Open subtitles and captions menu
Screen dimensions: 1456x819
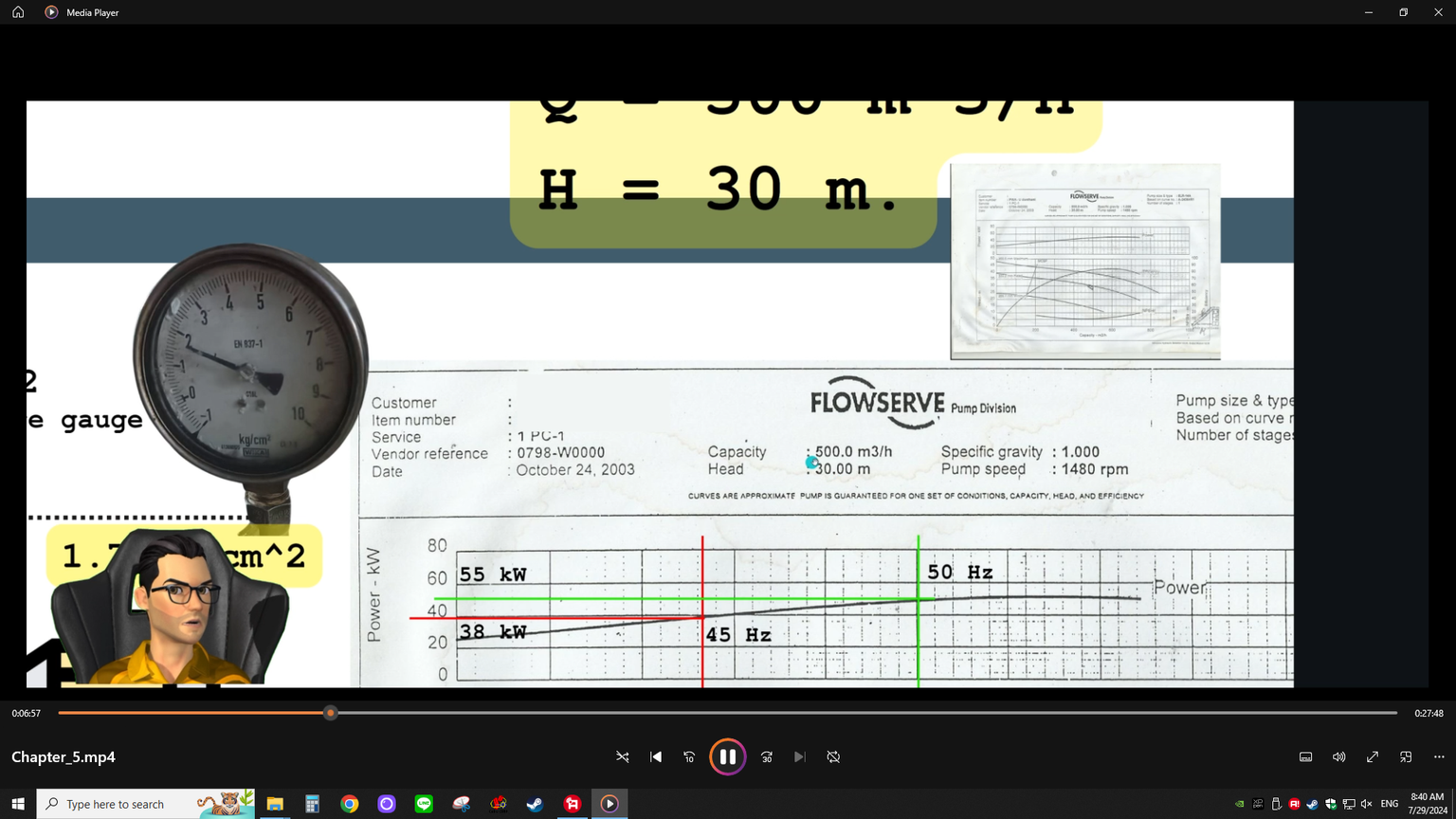coord(1305,756)
